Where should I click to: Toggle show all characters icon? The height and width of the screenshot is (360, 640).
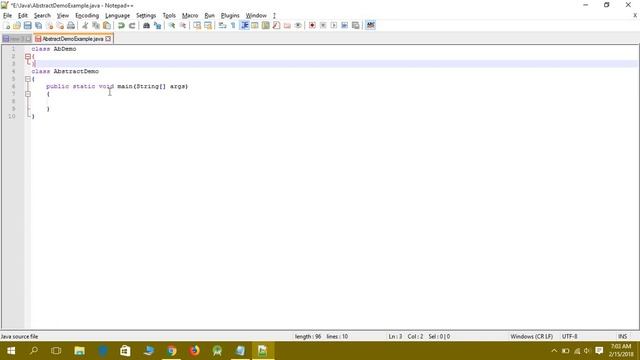tap(233, 25)
